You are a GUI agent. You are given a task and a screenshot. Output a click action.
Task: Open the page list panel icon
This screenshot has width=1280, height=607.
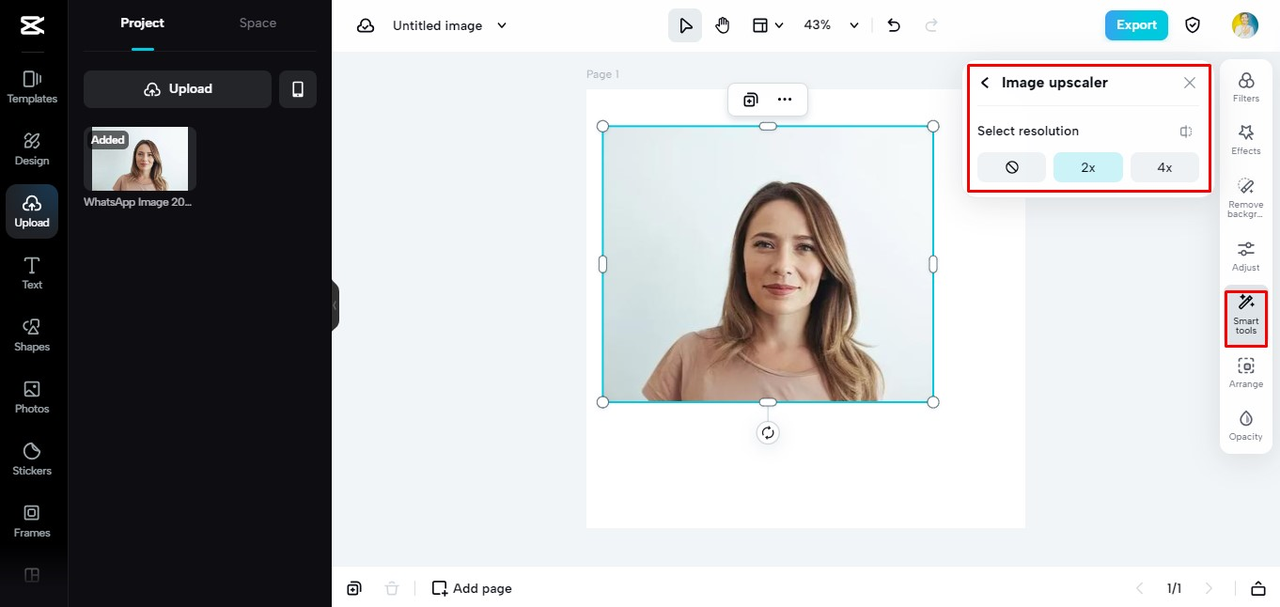(x=1258, y=589)
